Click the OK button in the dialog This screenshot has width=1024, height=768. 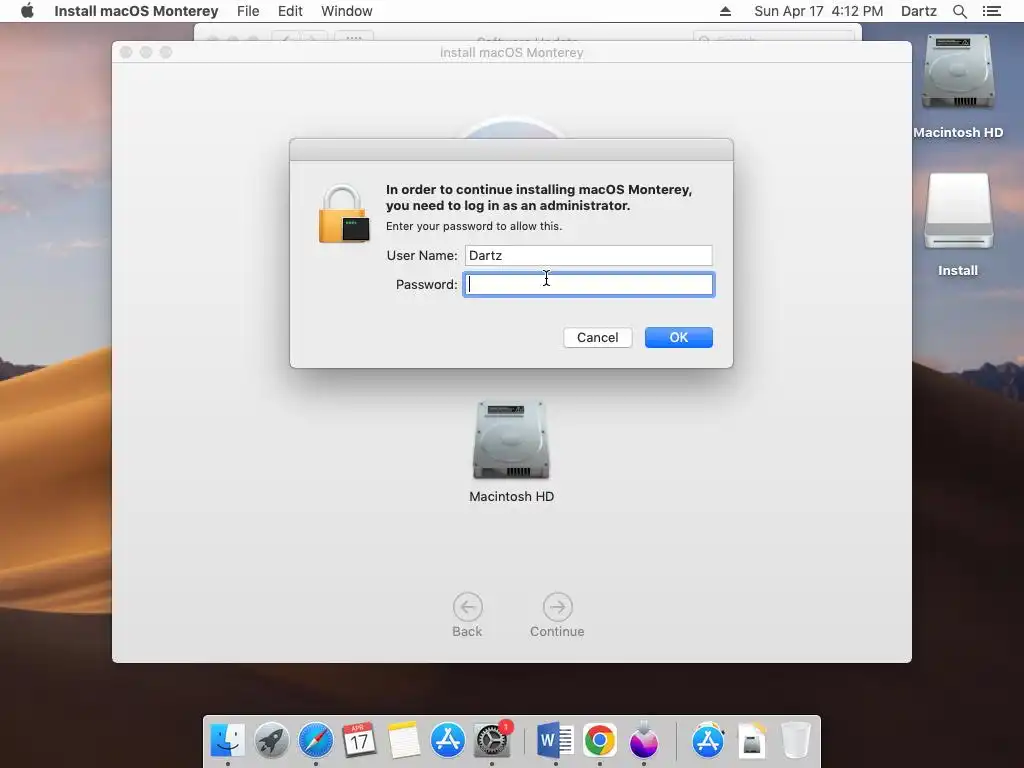click(679, 338)
